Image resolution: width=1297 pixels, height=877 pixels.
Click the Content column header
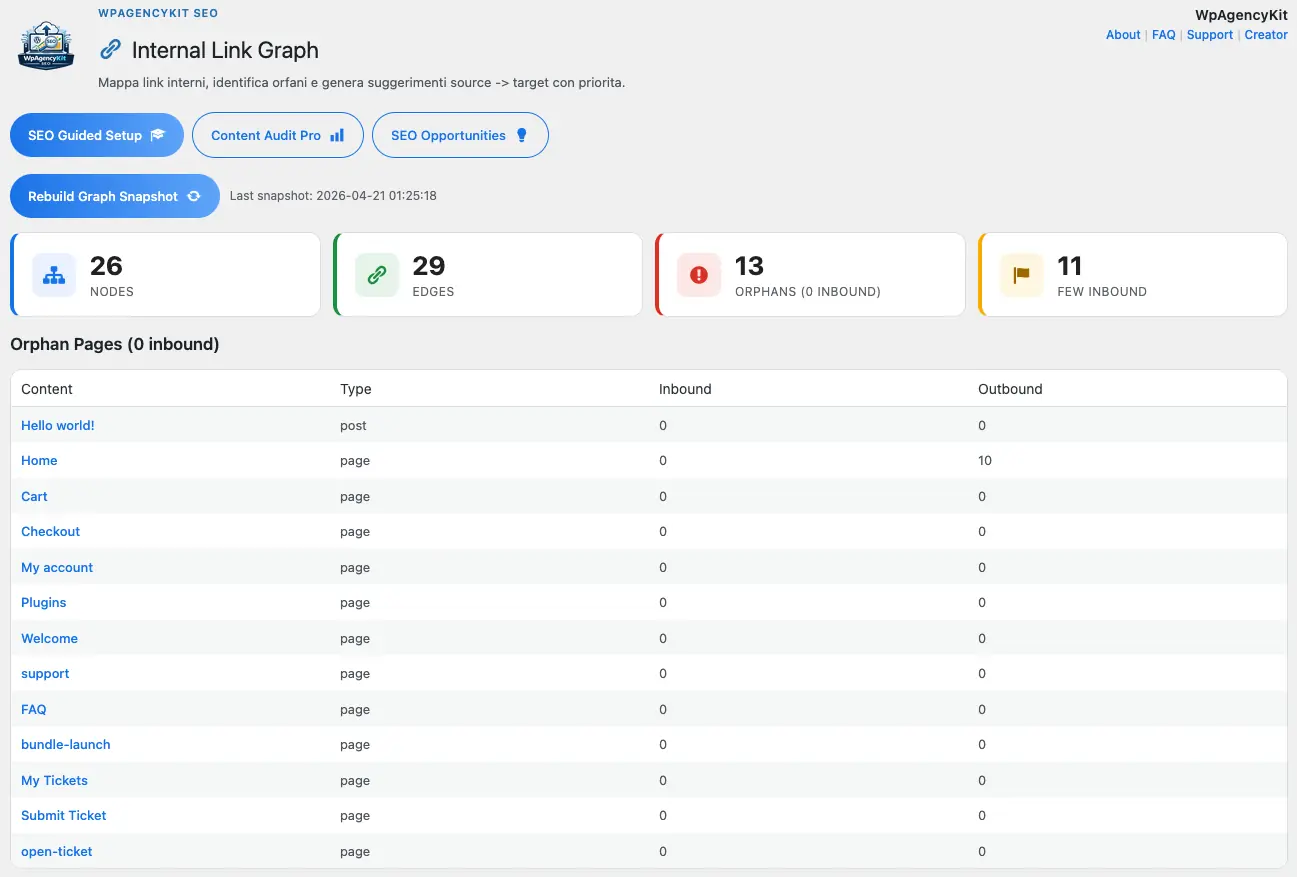coord(47,389)
